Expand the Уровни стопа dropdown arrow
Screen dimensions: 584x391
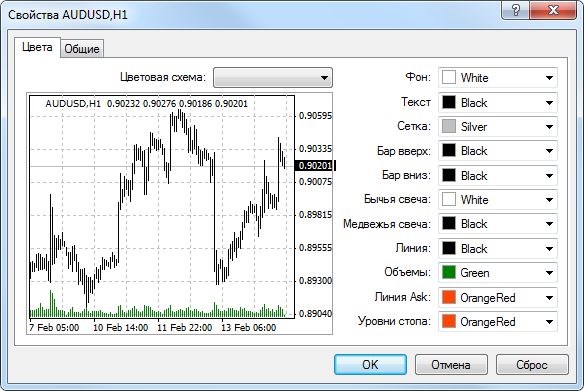549,321
